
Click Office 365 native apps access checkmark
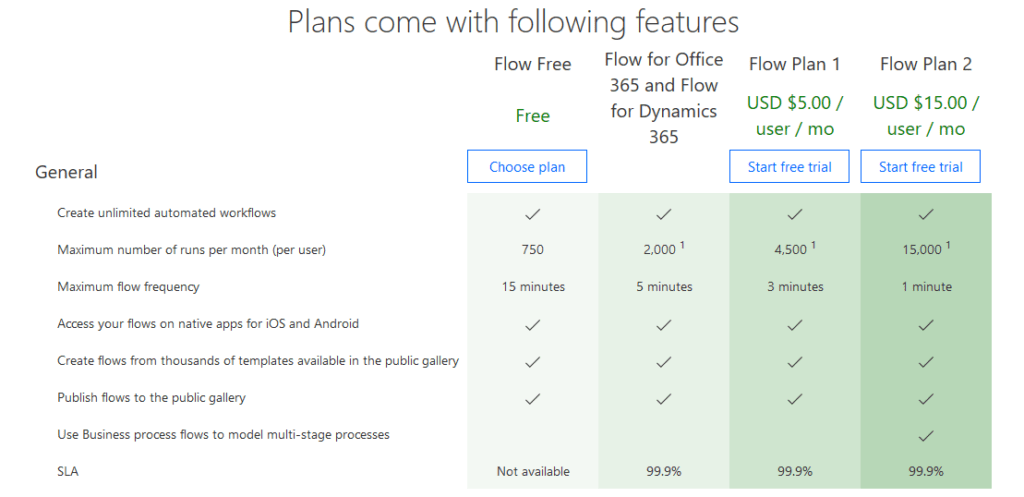pos(664,324)
